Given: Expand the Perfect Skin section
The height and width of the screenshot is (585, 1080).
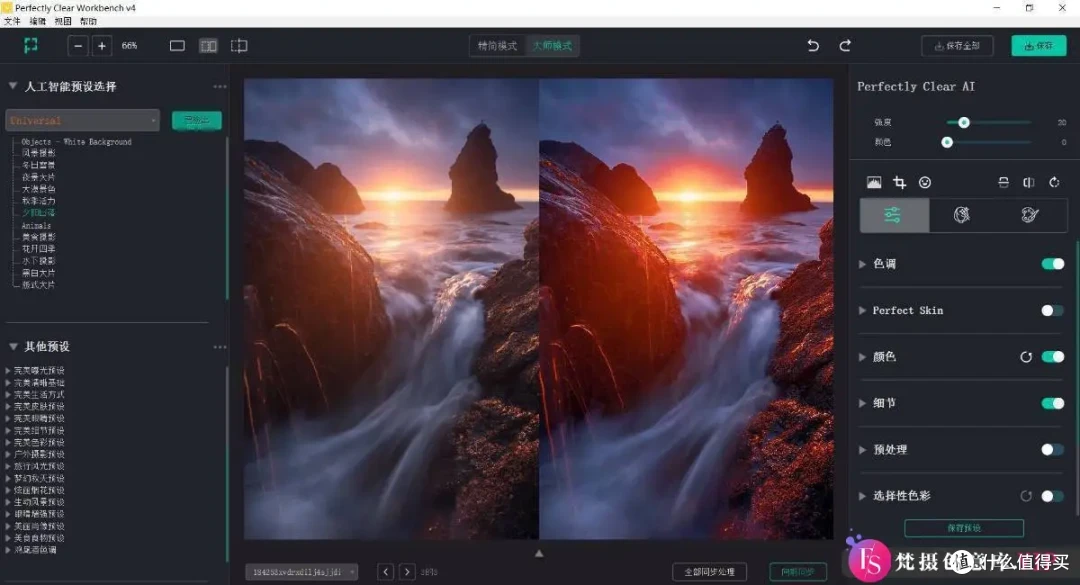Looking at the screenshot, I should pos(862,311).
